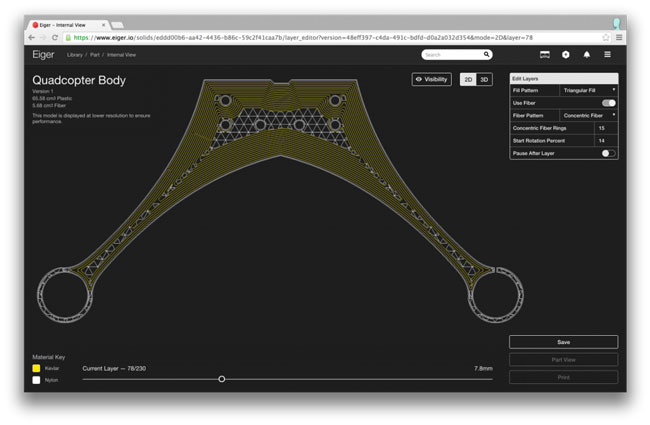Click the Material Key heading
This screenshot has height=425, width=650.
tap(49, 357)
